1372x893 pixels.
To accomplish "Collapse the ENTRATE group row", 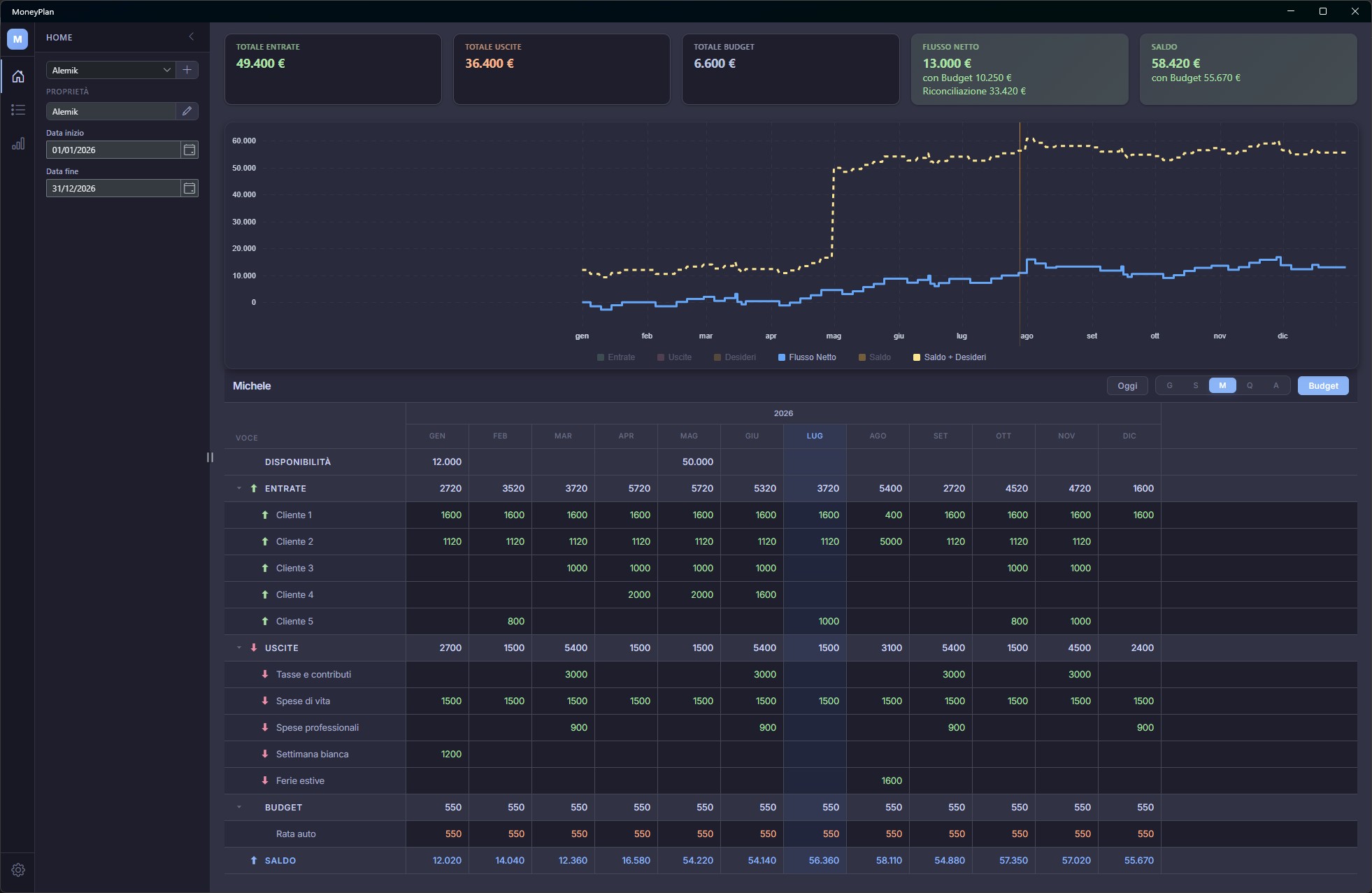I will (239, 488).
